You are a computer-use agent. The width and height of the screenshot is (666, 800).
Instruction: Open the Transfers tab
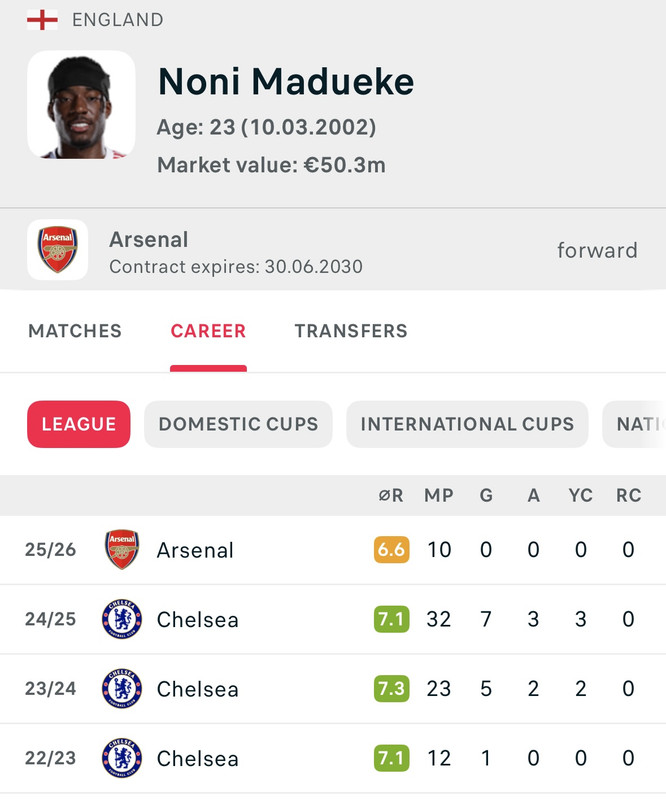351,331
